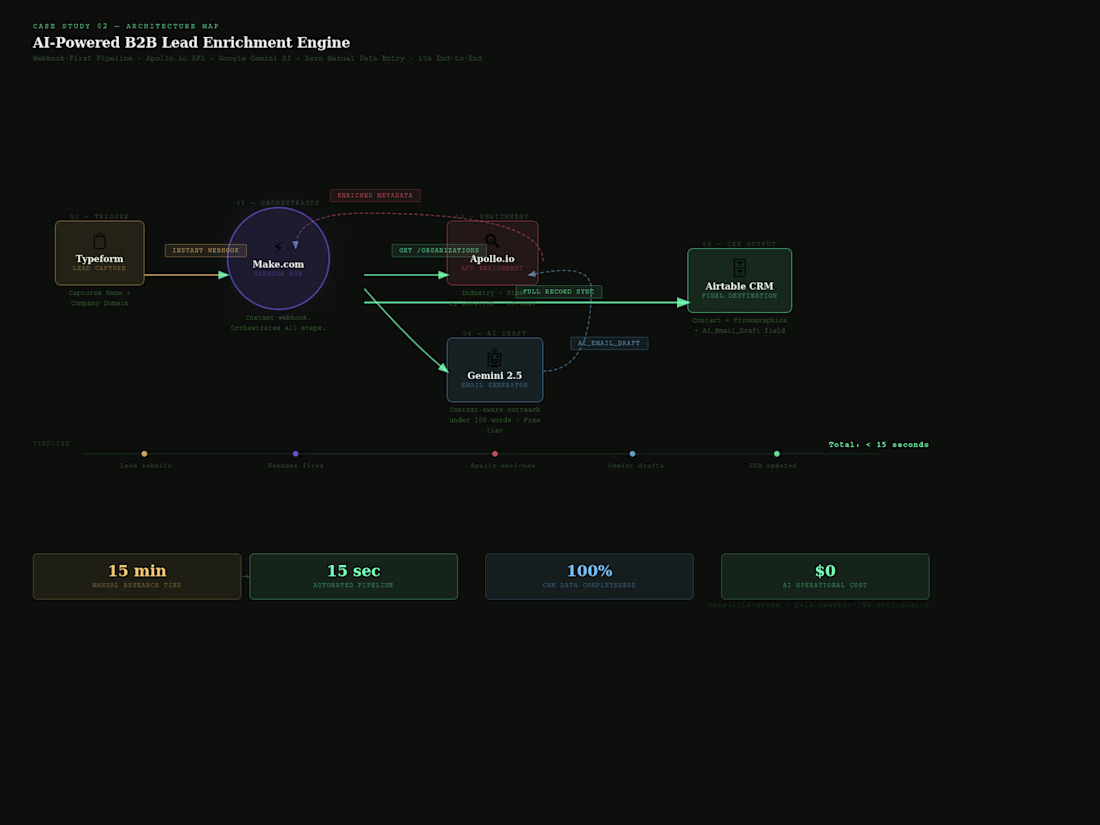Click the 'Apollo enriches' timeline label
The image size is (1100, 825).
pos(502,466)
